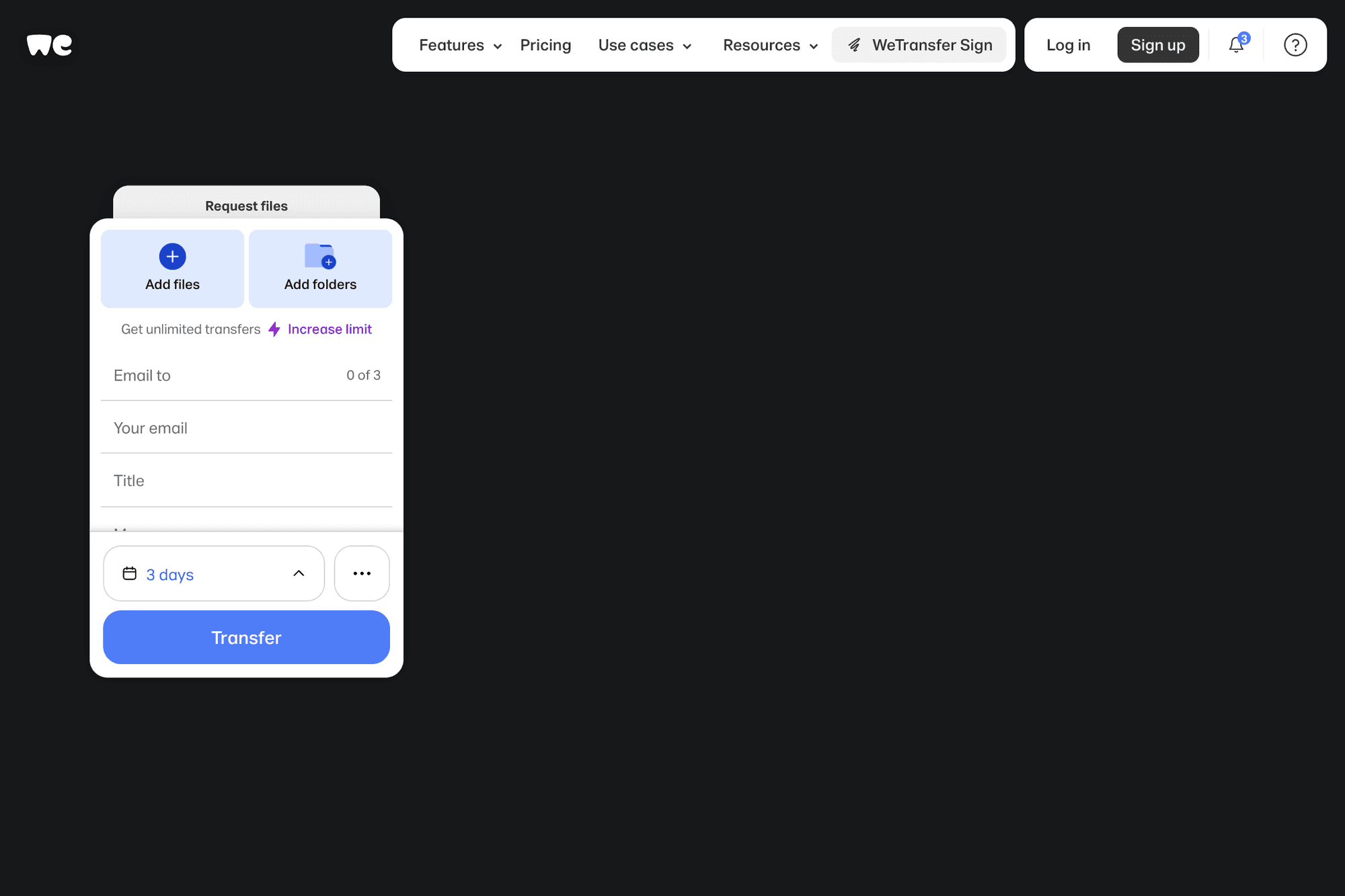The image size is (1345, 896).
Task: Open the notifications bell
Action: 1236,44
